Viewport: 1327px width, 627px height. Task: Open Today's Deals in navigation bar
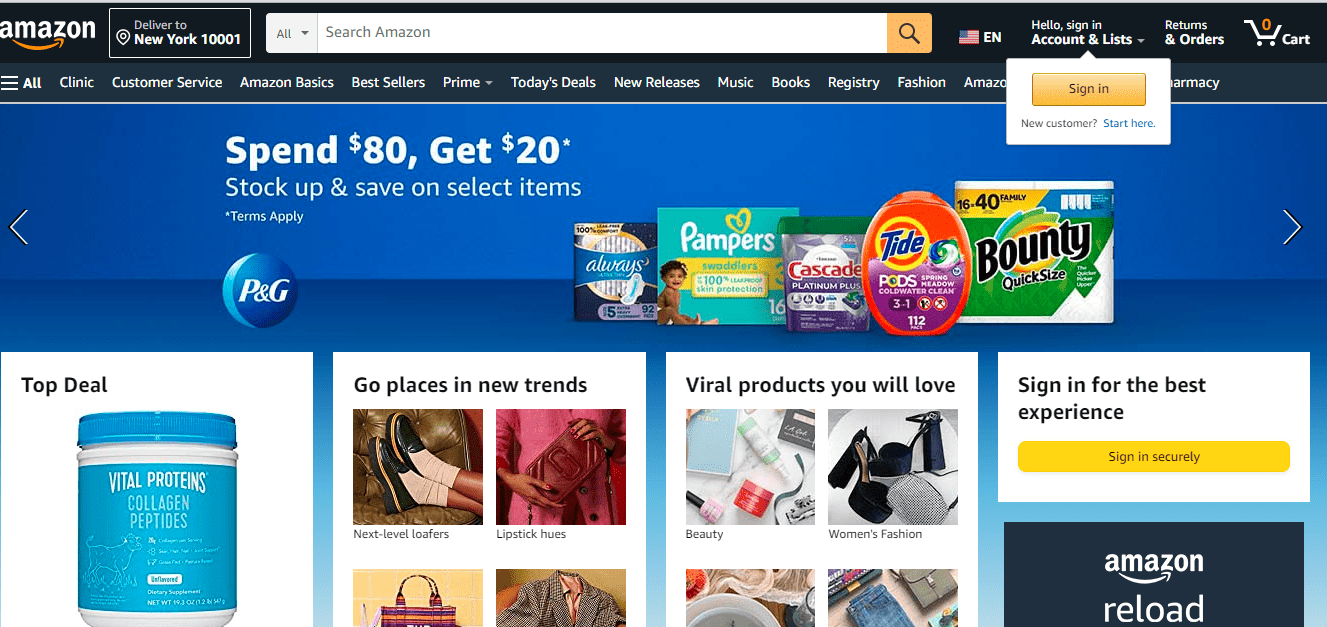coord(553,83)
